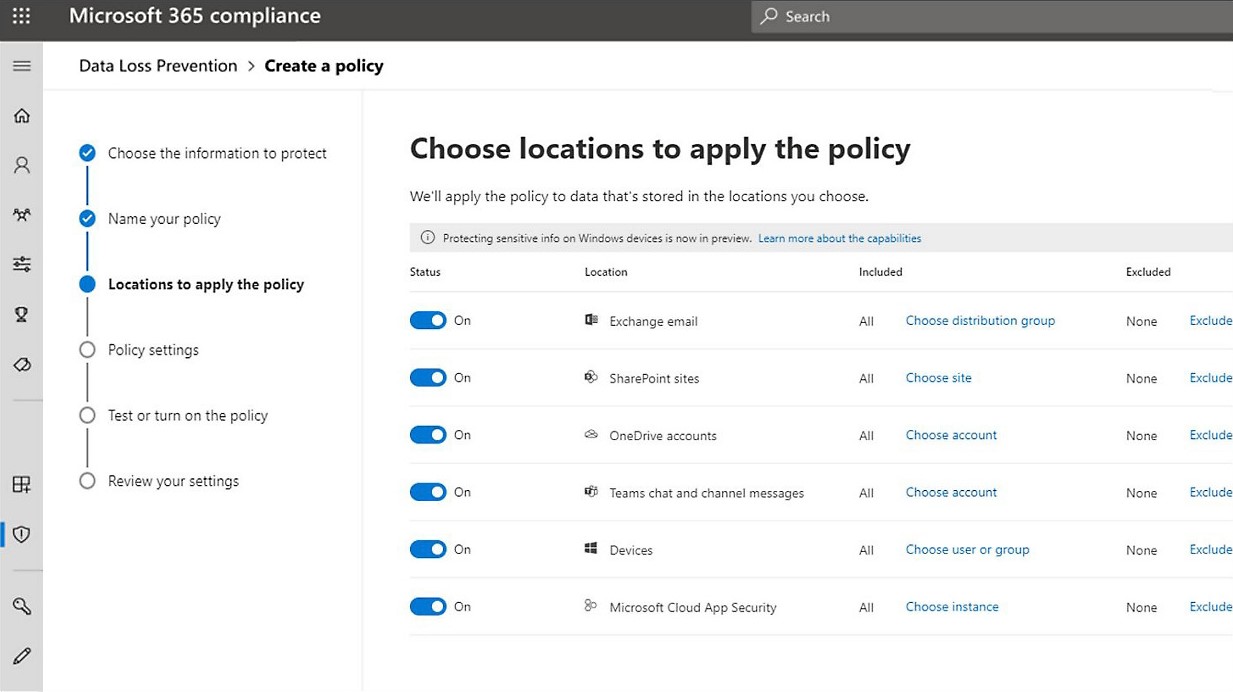The width and height of the screenshot is (1233, 692).
Task: Click Choose site for SharePoint sites
Action: pyautogui.click(x=939, y=377)
